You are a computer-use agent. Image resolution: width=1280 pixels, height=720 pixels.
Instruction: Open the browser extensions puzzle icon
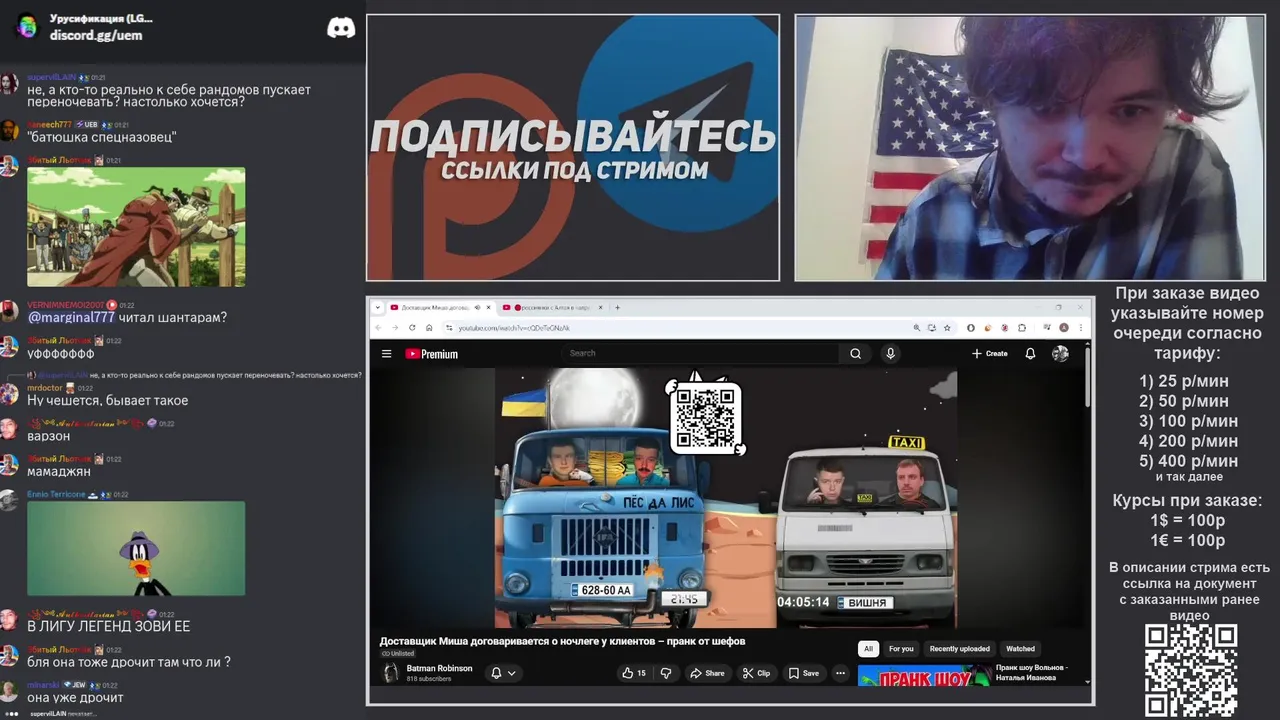coord(1022,327)
